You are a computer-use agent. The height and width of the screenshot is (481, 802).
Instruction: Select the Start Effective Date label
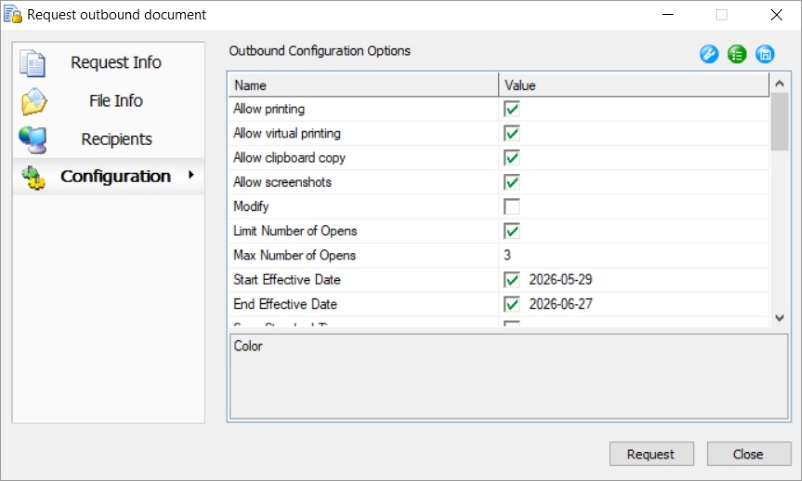(x=287, y=279)
